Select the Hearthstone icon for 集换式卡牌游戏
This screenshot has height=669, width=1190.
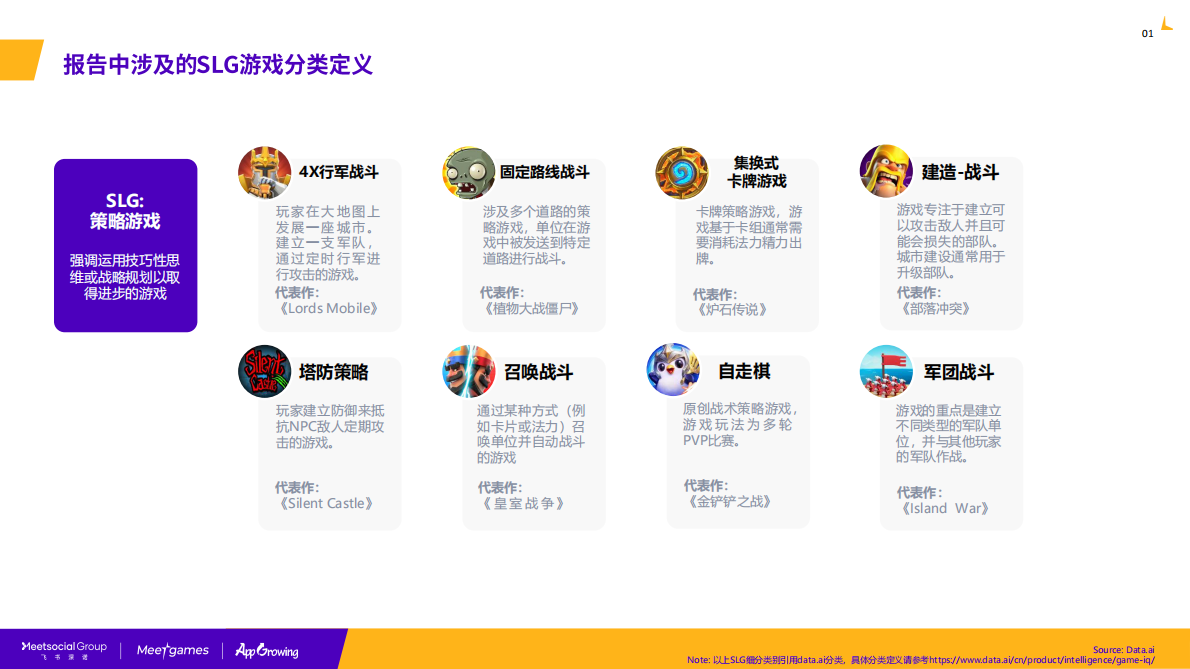click(680, 171)
